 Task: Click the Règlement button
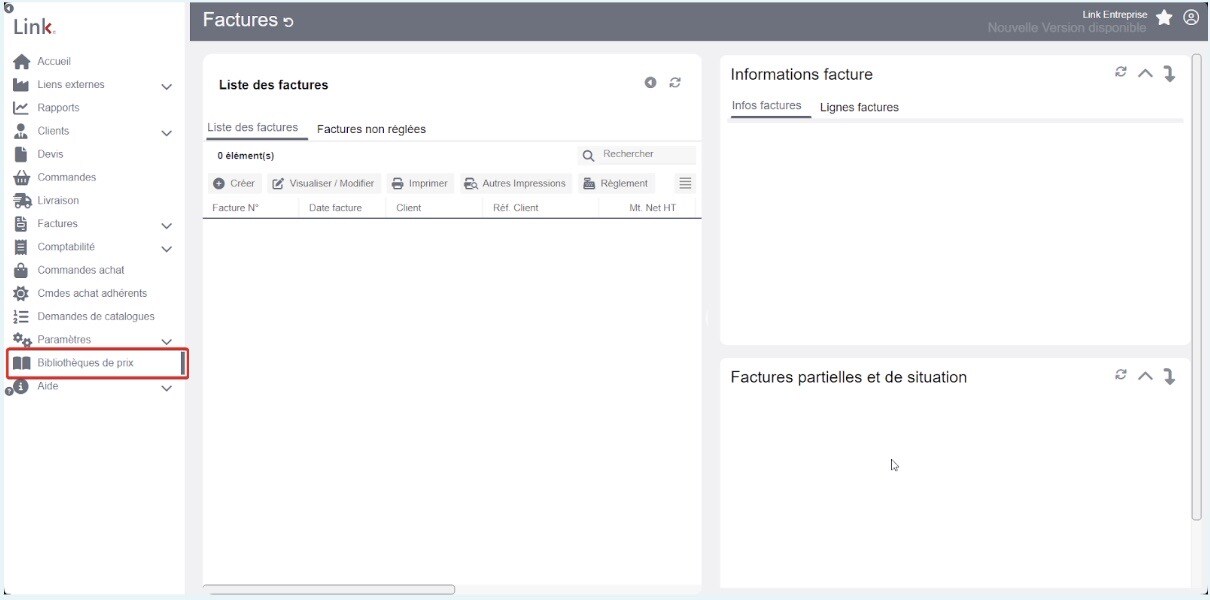click(616, 183)
